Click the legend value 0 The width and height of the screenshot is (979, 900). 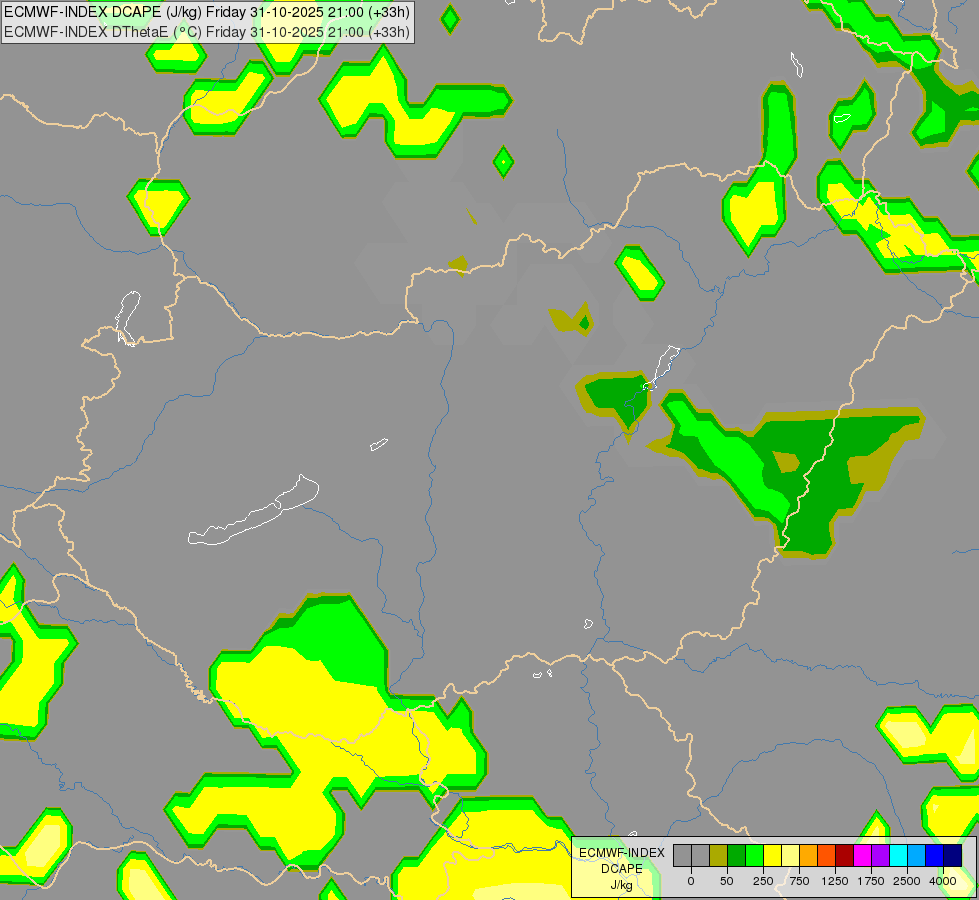click(x=691, y=881)
